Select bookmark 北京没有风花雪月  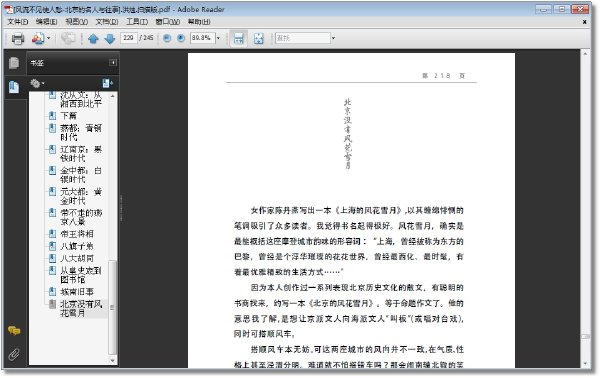(x=81, y=308)
